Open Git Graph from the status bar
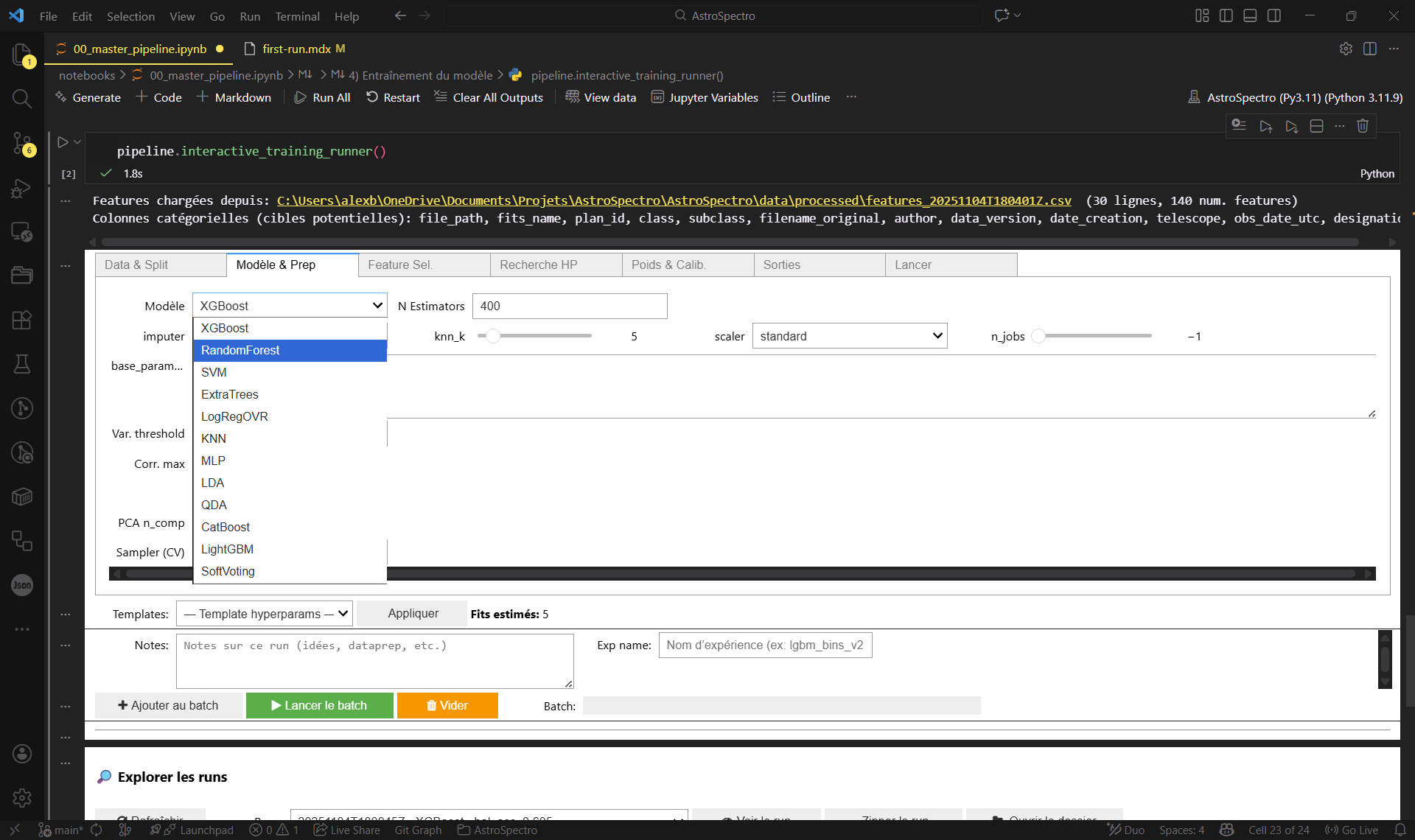Screen dimensions: 1415x840 coord(417,830)
